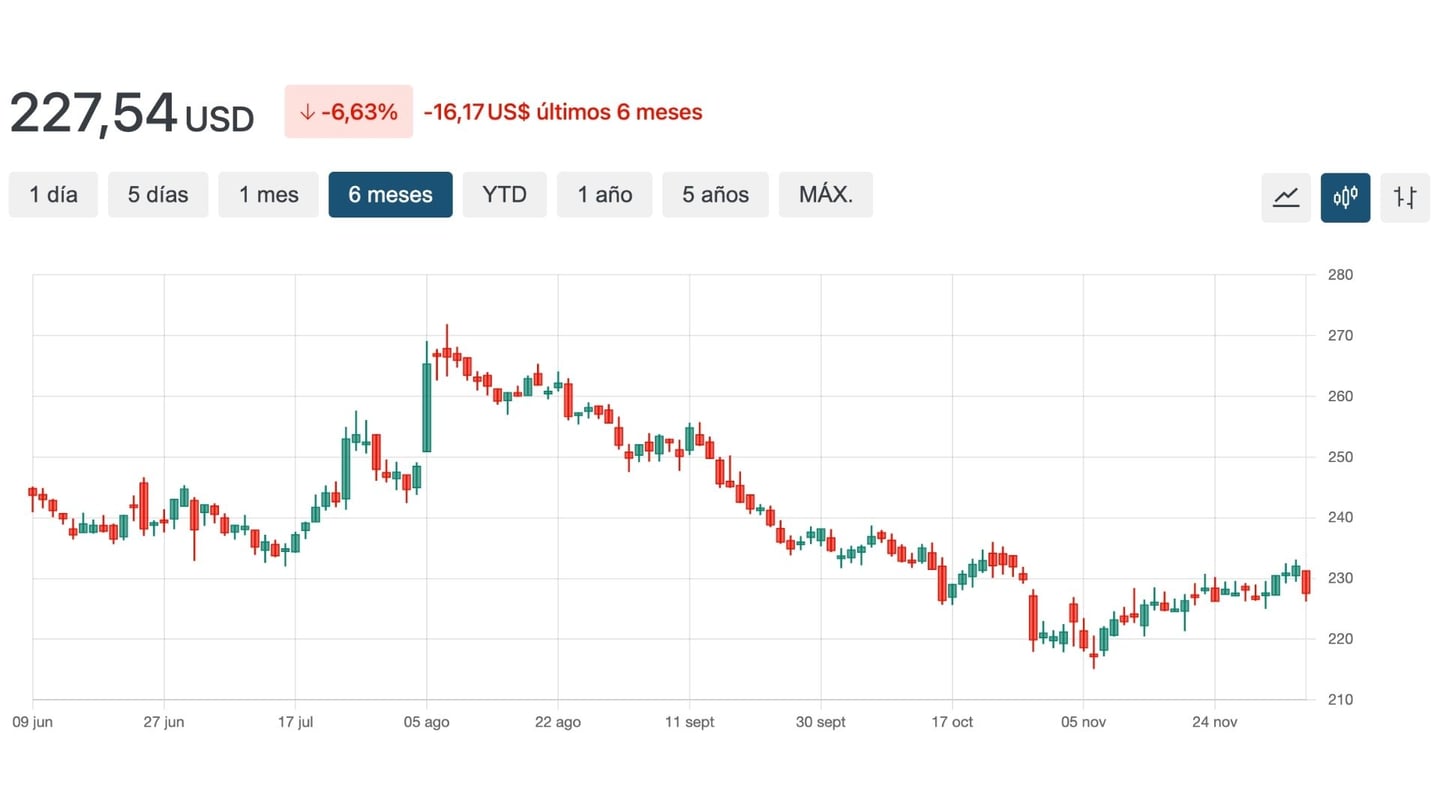The width and height of the screenshot is (1440, 810).
Task: Click the tall green candle at 05 ago
Action: tap(427, 407)
